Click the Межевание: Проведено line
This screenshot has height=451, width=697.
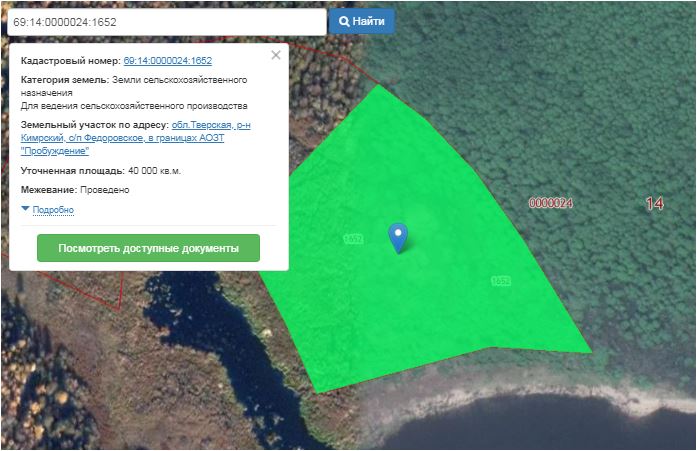(75, 190)
